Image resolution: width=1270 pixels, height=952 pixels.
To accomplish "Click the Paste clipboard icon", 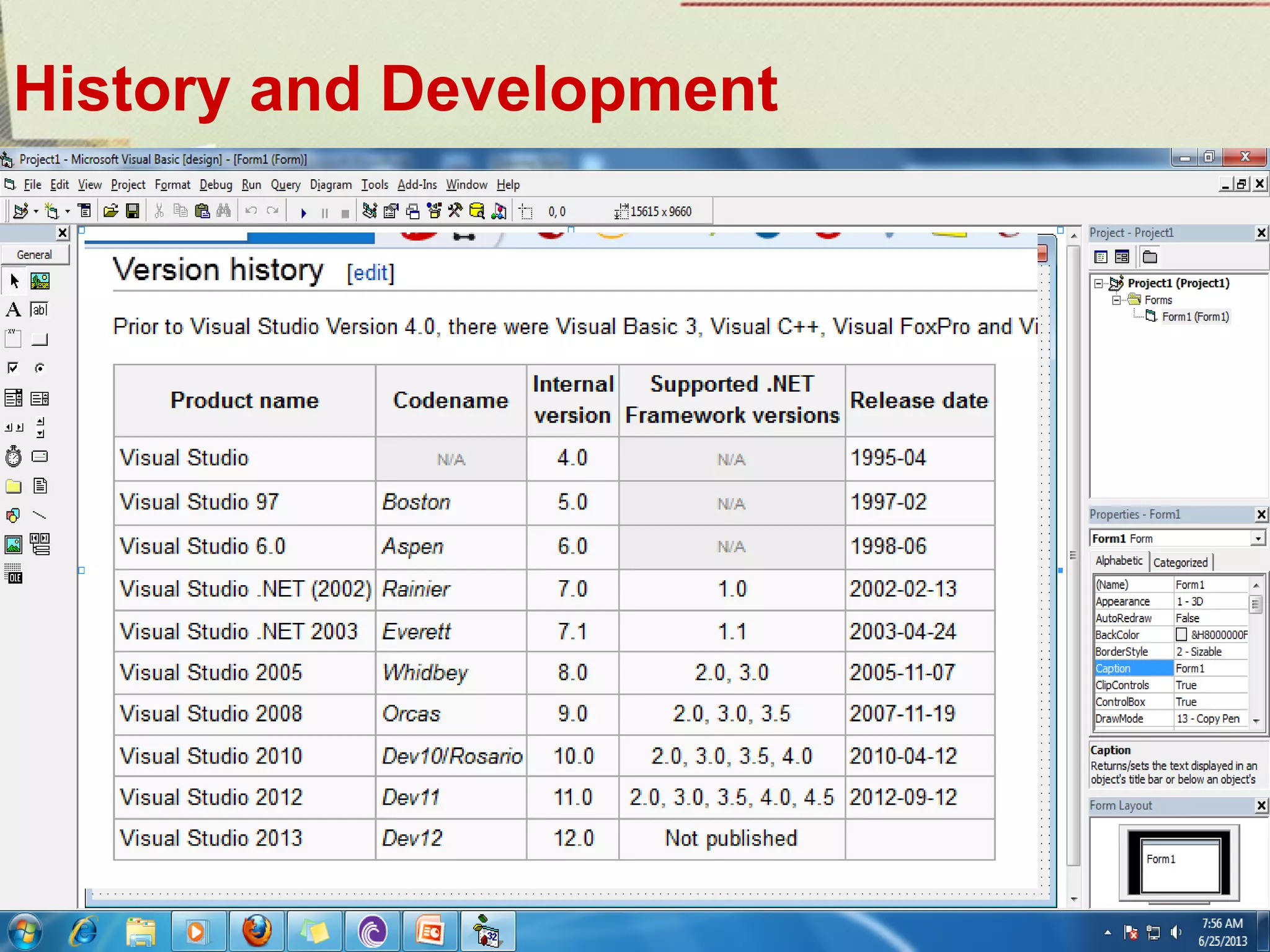I will 202,211.
